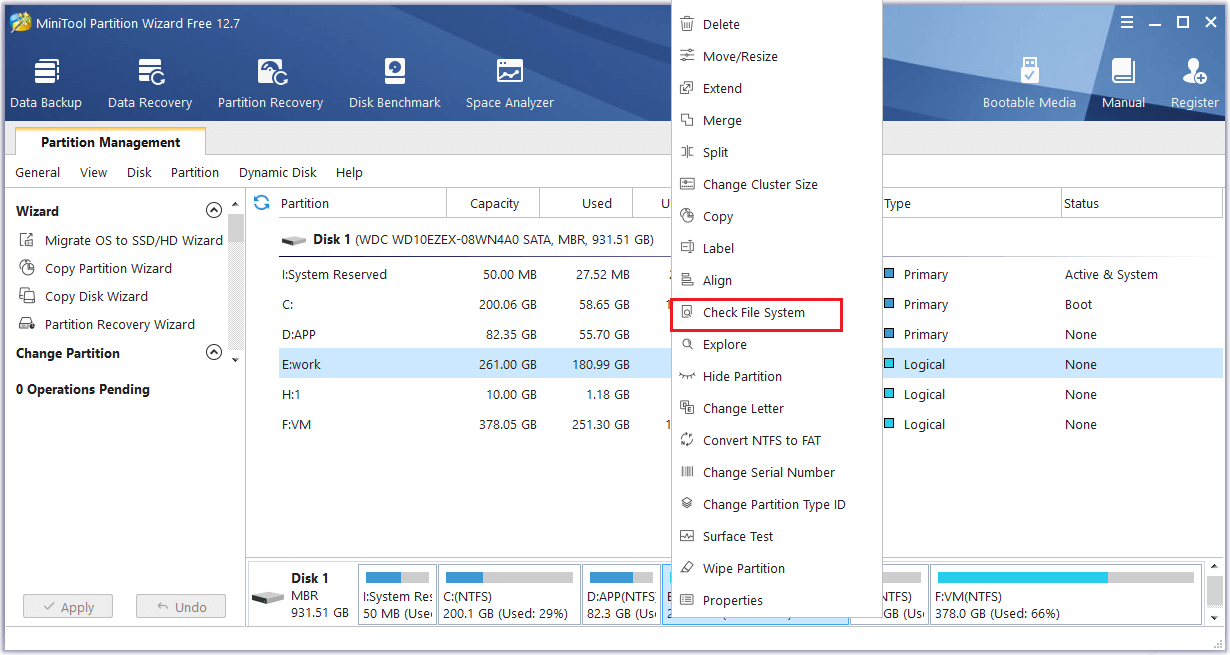Viewport: 1230px width, 655px height.
Task: Select Label from the context menu
Action: point(776,248)
